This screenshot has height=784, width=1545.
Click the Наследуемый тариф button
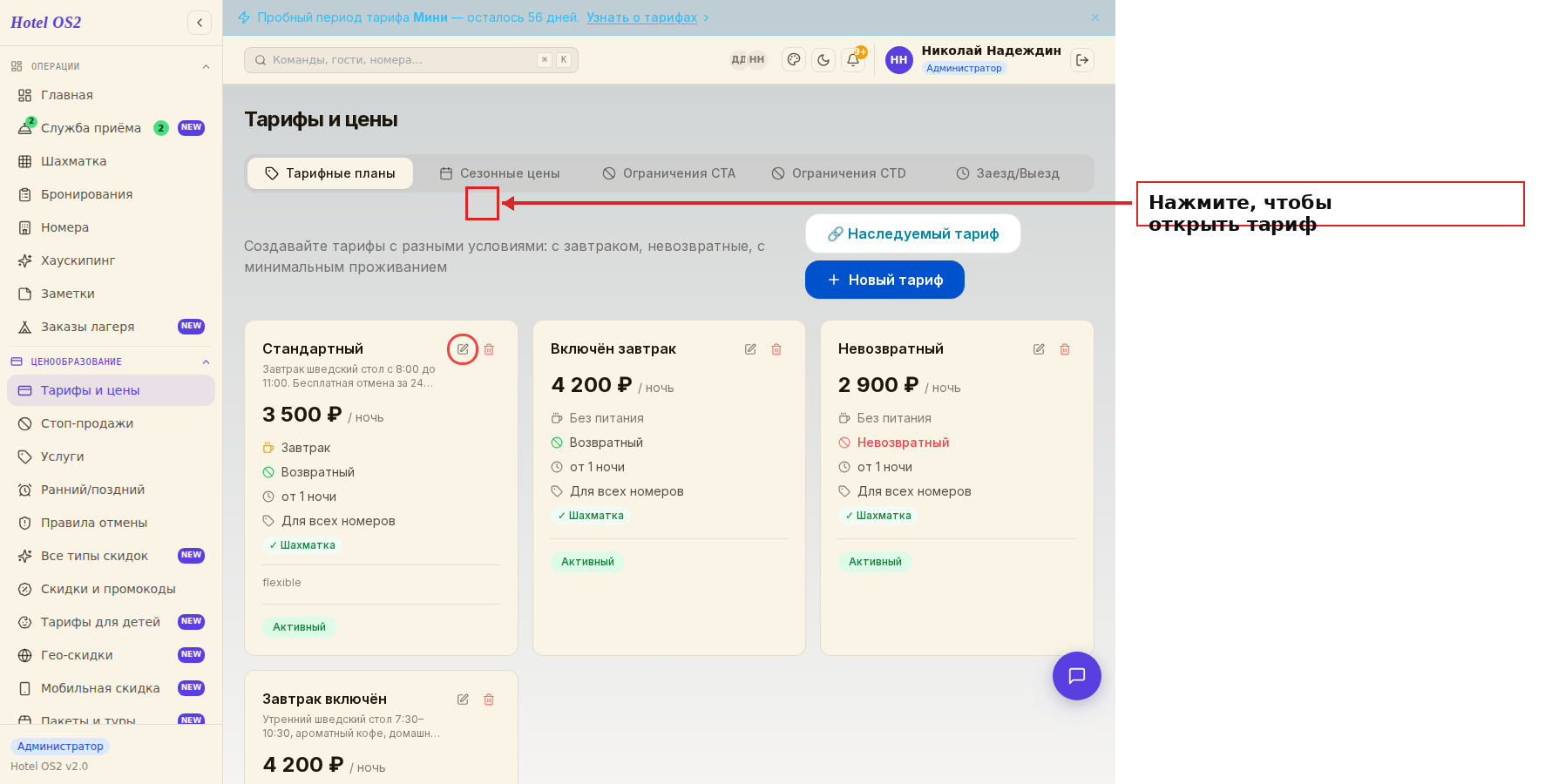point(913,233)
